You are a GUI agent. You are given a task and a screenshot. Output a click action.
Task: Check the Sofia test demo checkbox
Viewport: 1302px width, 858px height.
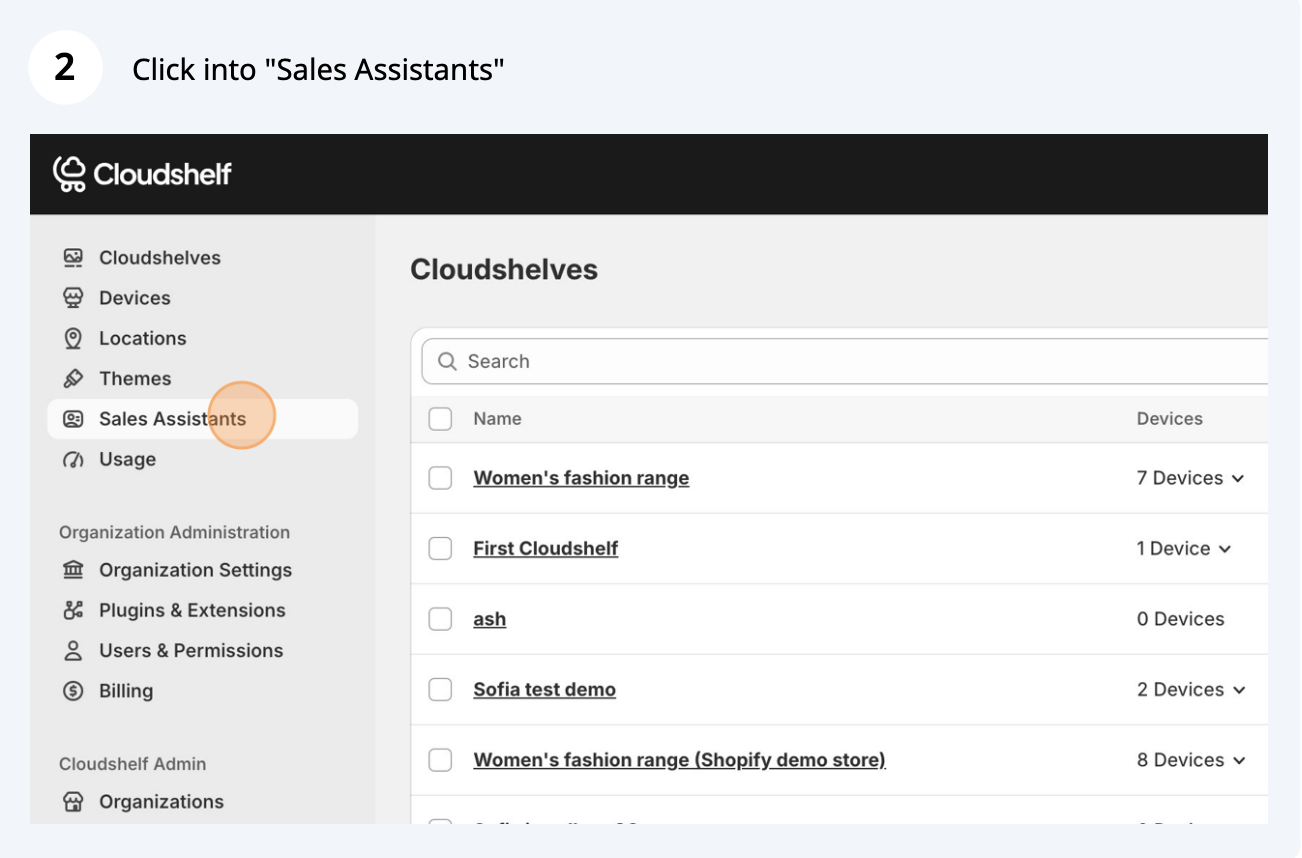440,689
